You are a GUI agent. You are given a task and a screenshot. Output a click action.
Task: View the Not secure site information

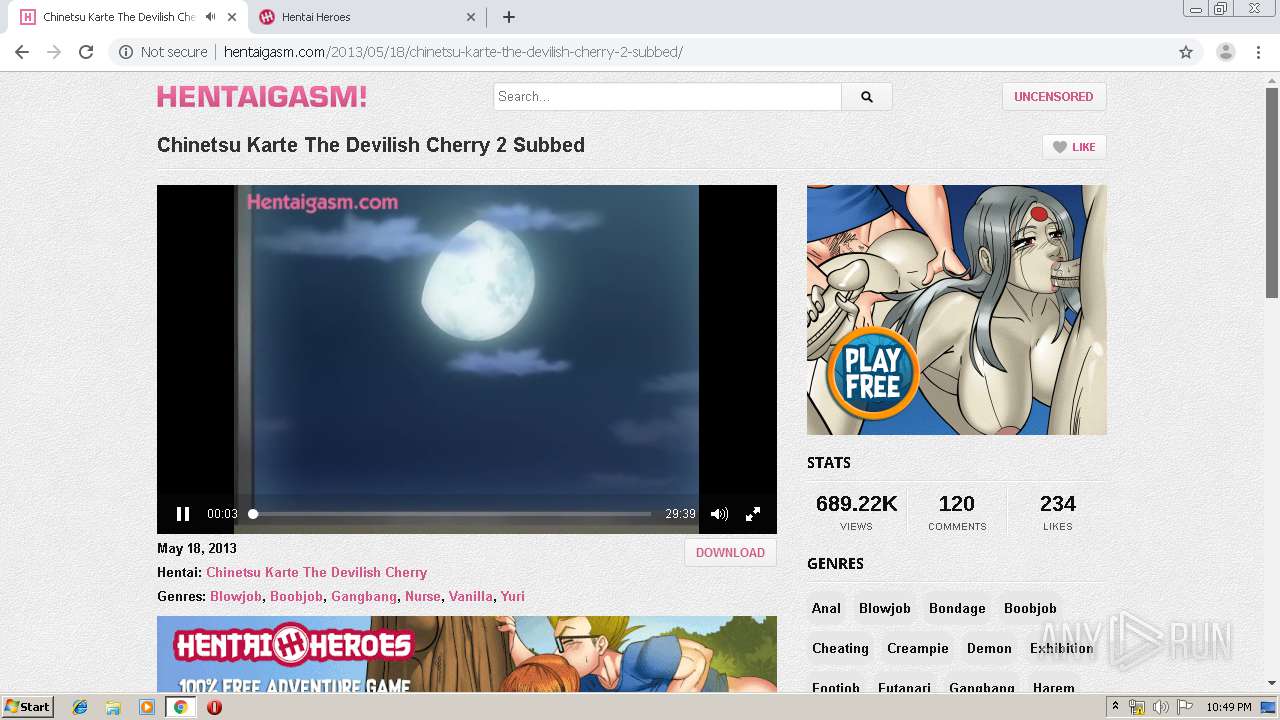(163, 52)
